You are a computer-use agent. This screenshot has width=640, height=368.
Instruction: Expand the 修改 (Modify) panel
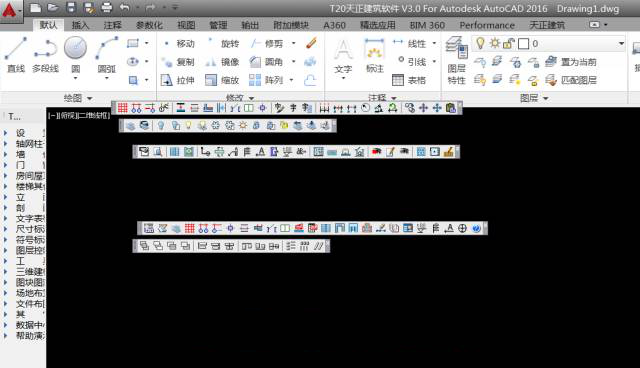pos(240,98)
